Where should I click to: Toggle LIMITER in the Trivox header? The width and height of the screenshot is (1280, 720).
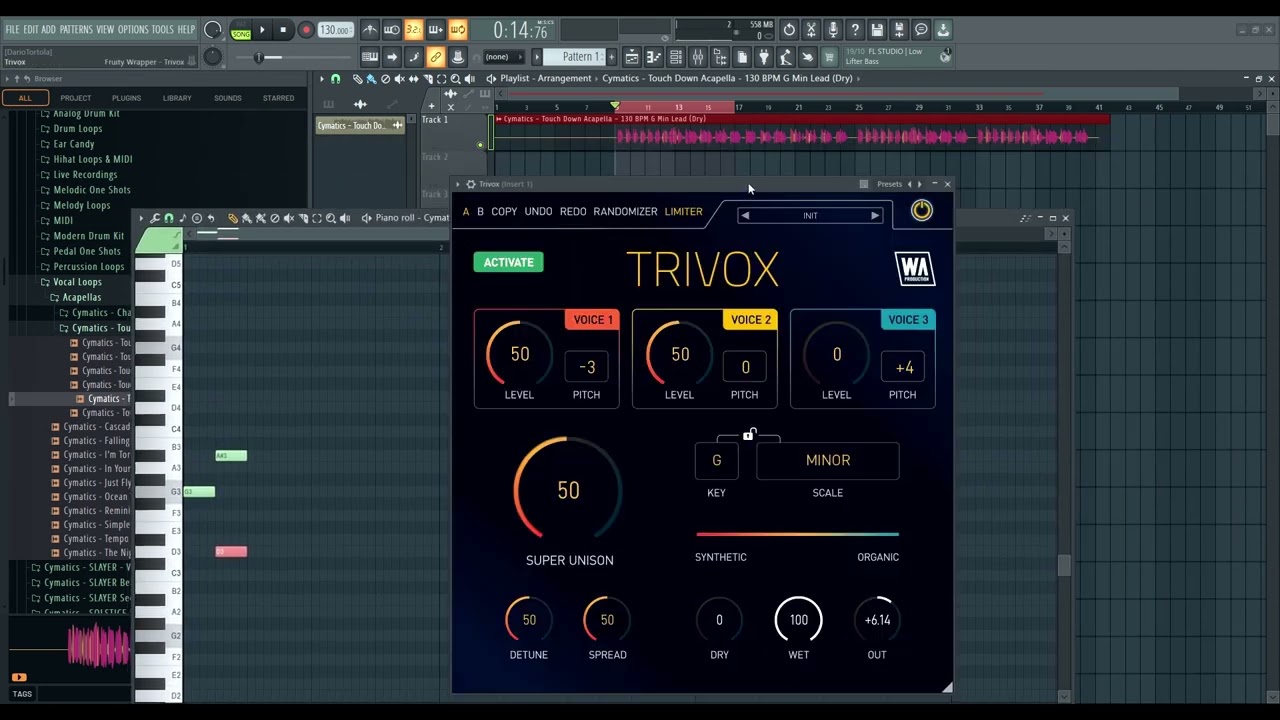[x=683, y=212]
